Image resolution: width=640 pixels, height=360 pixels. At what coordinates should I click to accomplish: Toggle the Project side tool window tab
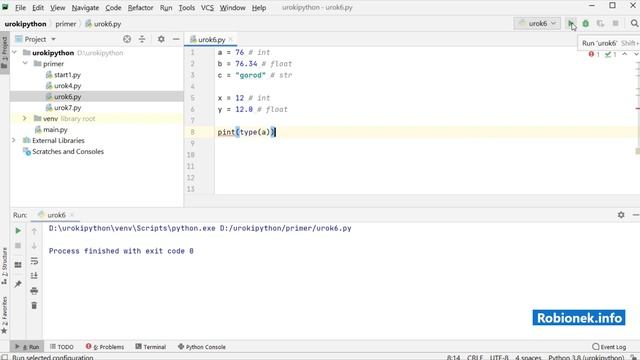(x=4, y=52)
